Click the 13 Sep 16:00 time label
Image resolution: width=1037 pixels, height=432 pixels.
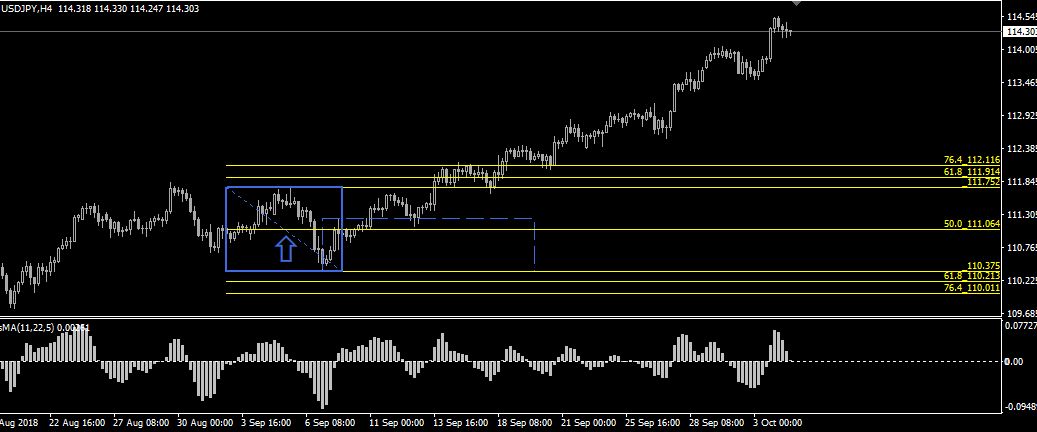click(x=461, y=421)
